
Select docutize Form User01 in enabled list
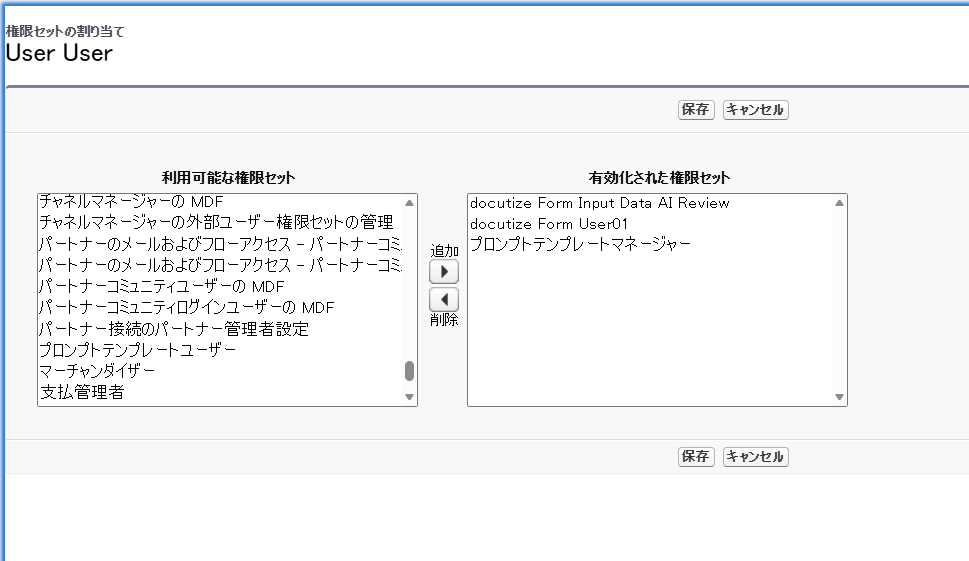[x=651, y=224]
